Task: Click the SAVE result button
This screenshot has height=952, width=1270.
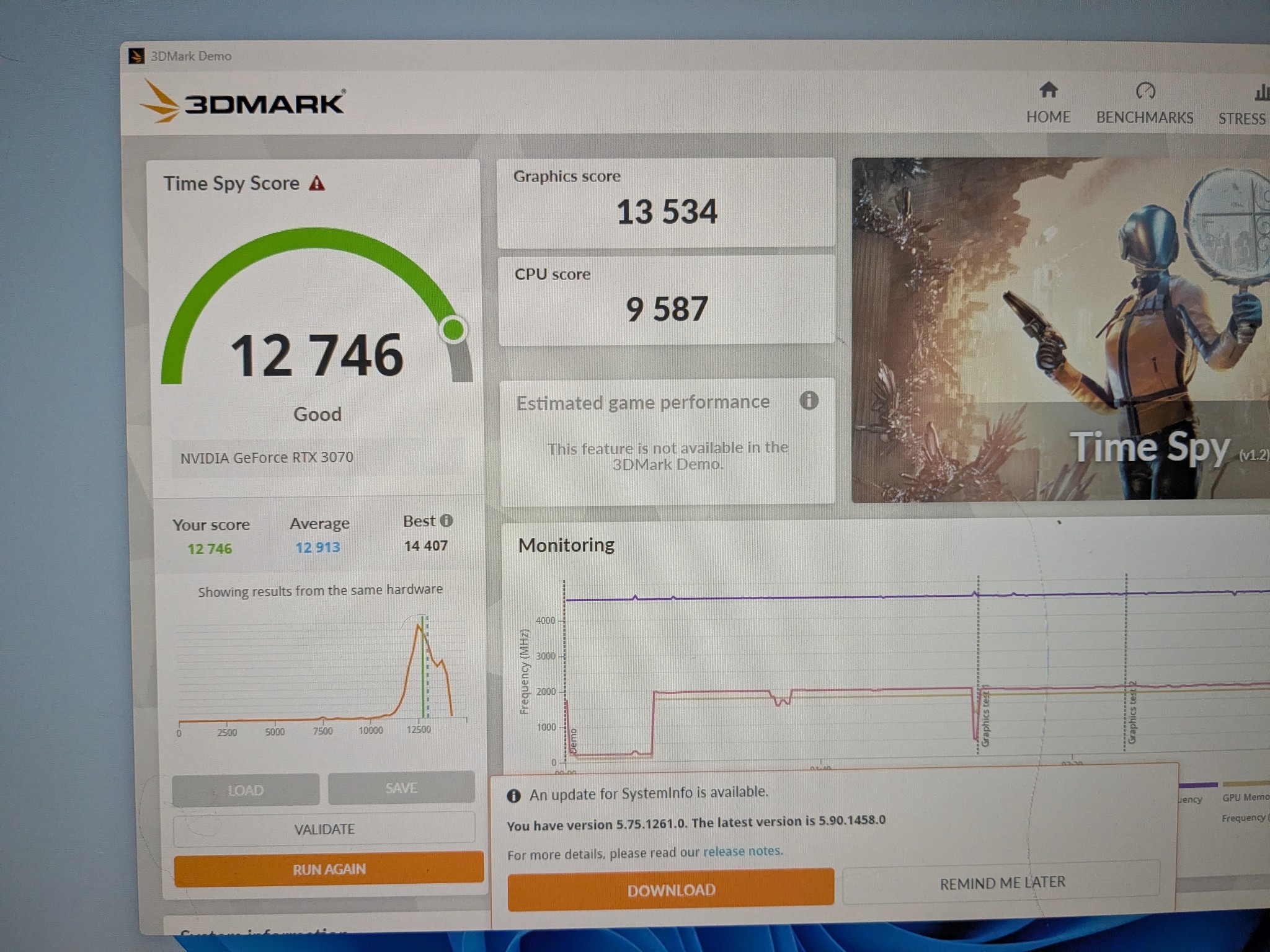Action: (x=401, y=788)
